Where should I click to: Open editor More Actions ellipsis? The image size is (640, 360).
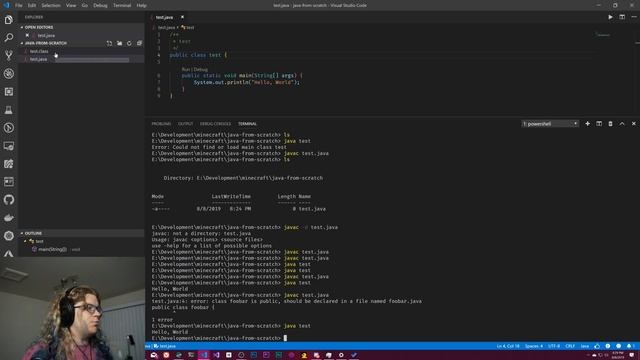point(634,17)
